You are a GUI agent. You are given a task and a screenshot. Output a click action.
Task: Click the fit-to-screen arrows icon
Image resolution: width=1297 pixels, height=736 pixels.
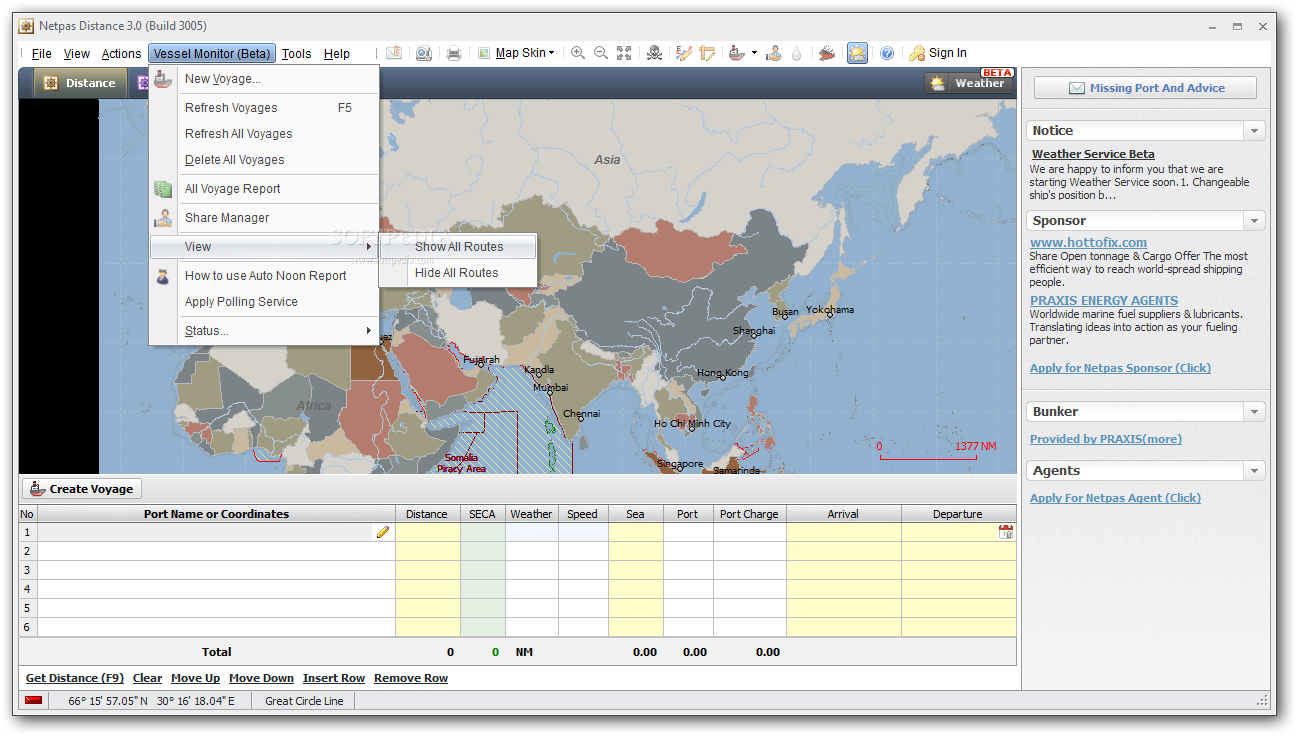(x=624, y=53)
